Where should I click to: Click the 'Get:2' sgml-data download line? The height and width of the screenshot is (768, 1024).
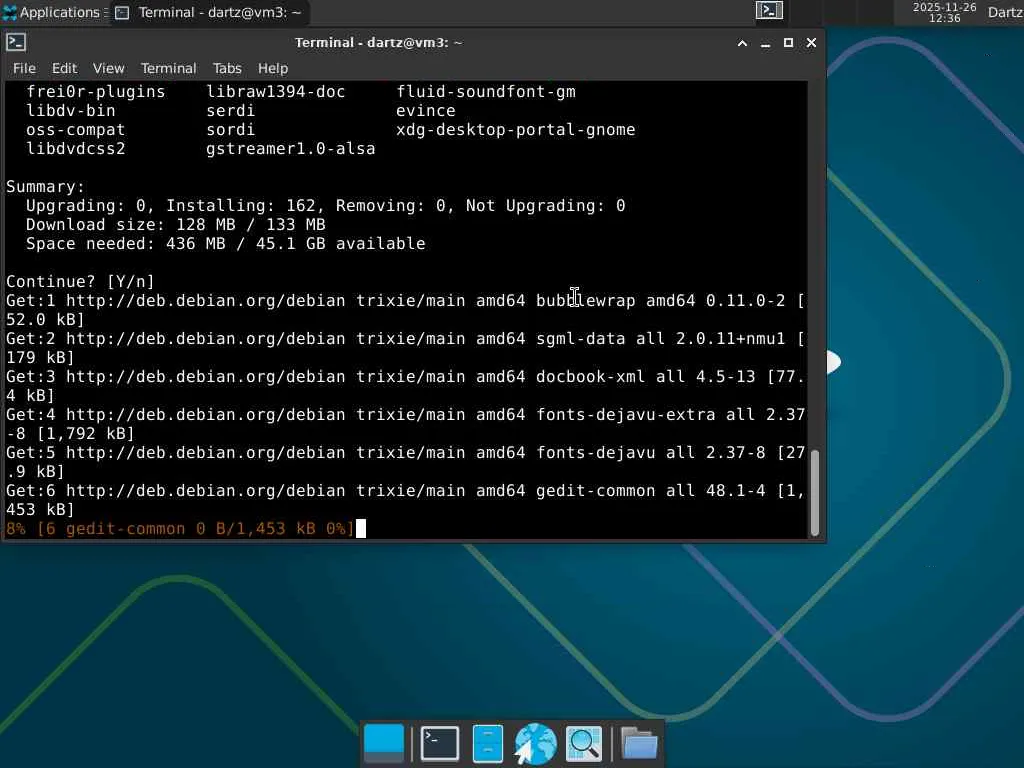pyautogui.click(x=405, y=347)
